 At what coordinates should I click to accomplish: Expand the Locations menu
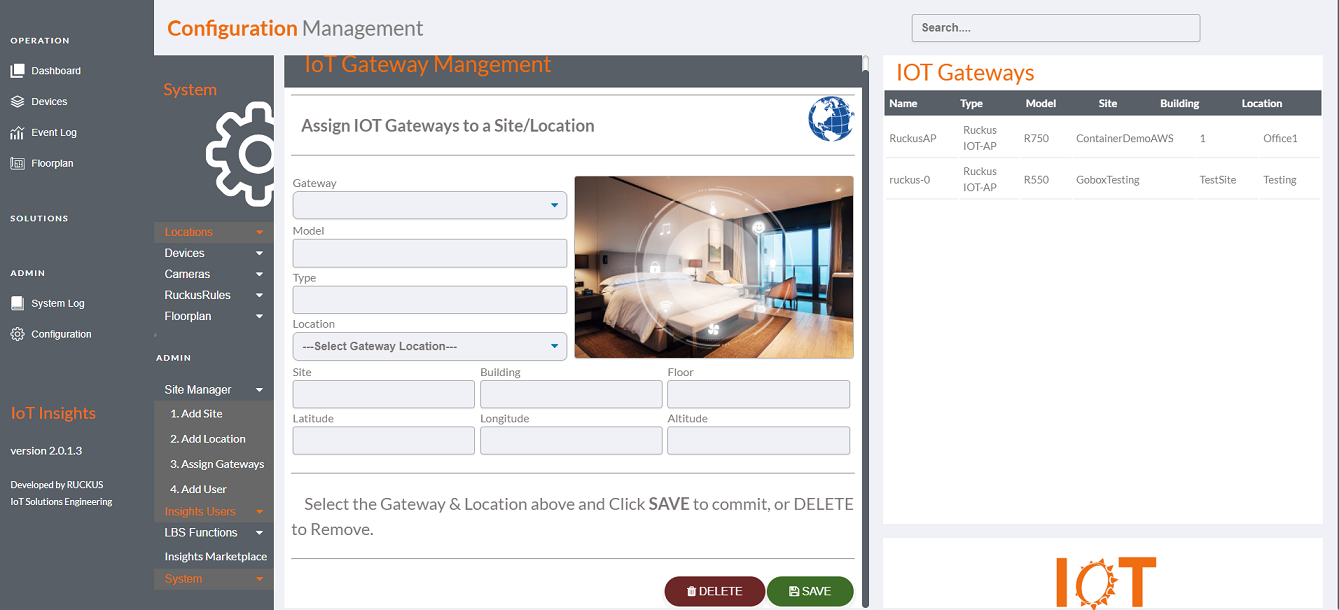(x=214, y=232)
